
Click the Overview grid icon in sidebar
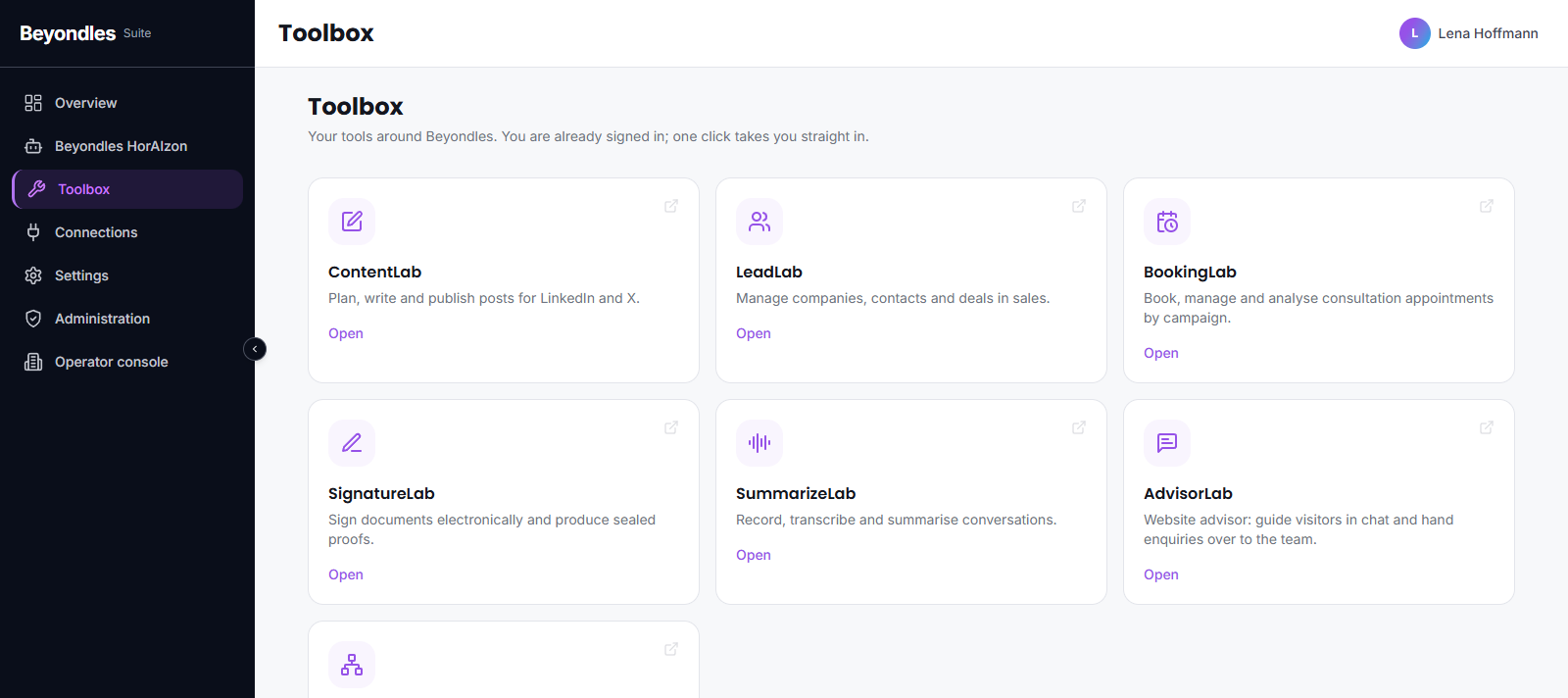33,103
